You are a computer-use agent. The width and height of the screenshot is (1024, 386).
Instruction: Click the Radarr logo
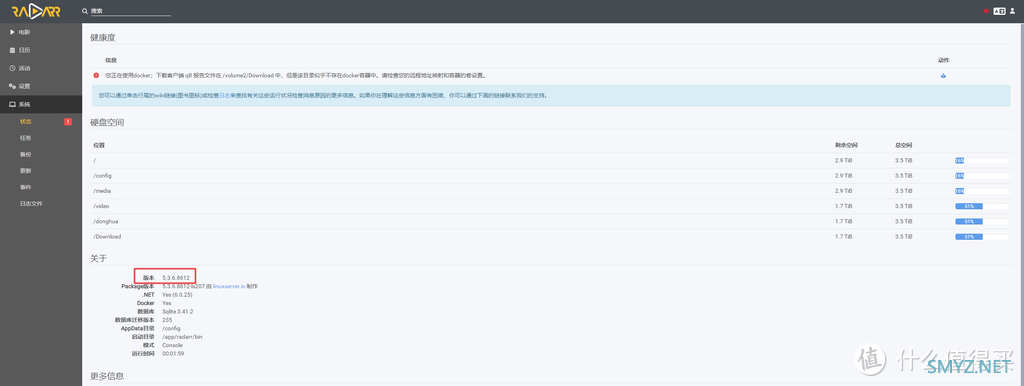pos(37,11)
